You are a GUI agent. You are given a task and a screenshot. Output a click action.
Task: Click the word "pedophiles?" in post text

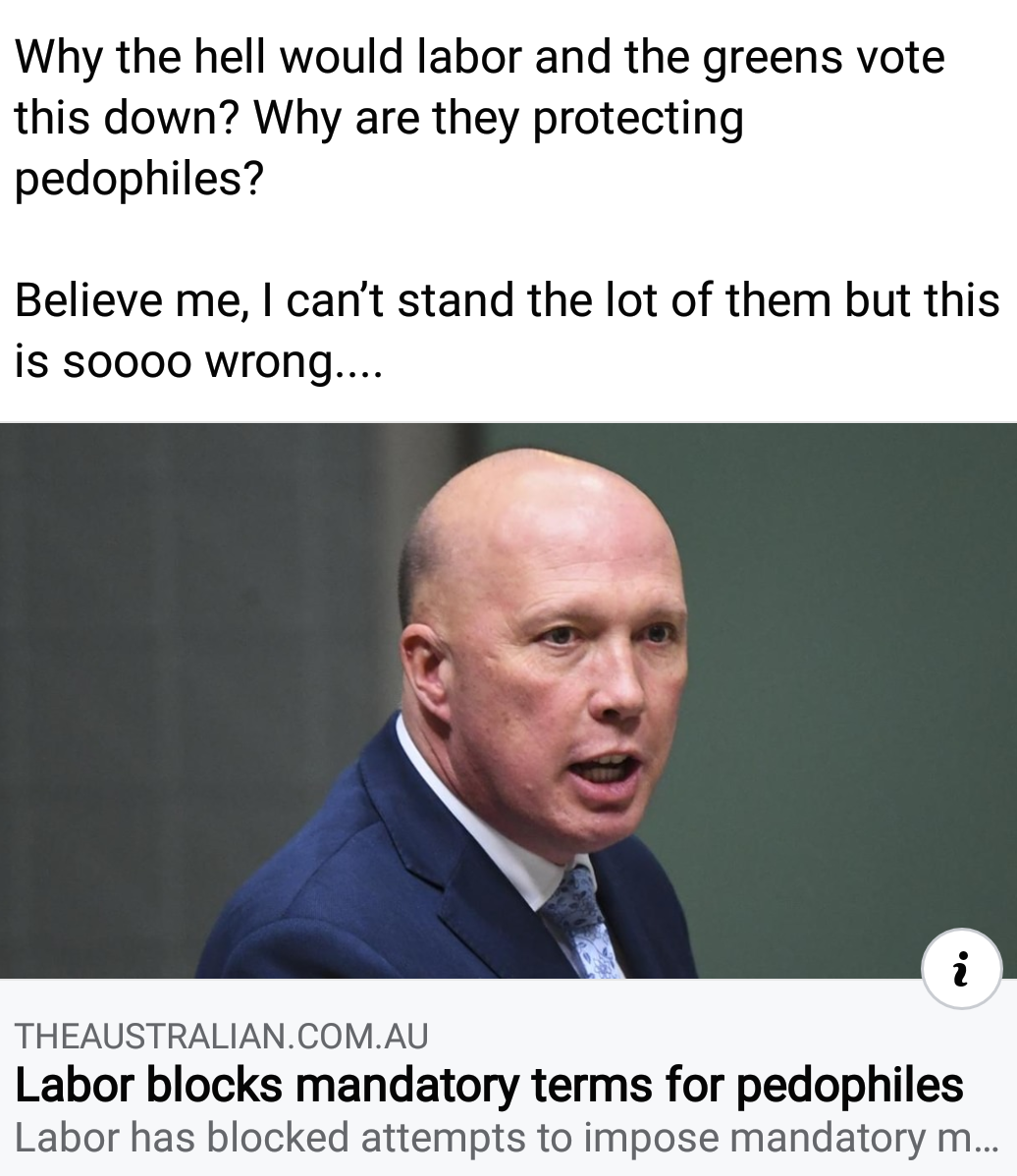(x=139, y=180)
